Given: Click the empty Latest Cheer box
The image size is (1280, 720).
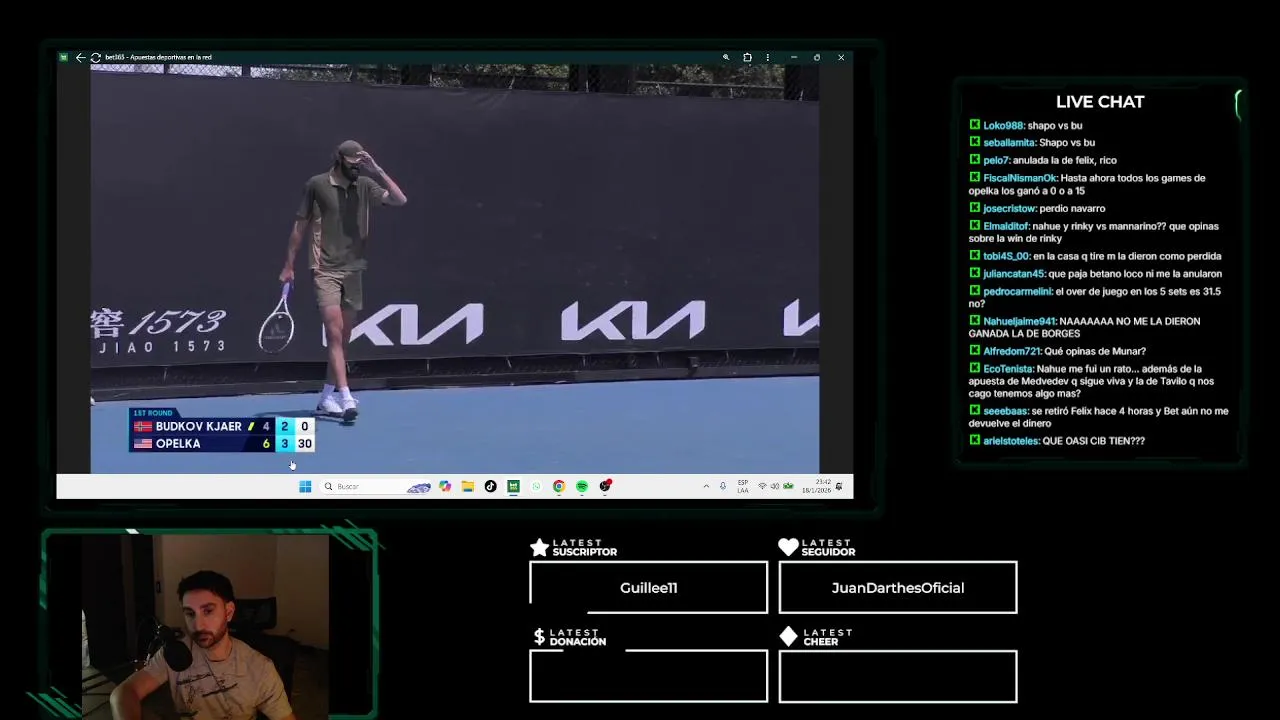Looking at the screenshot, I should click(x=898, y=676).
